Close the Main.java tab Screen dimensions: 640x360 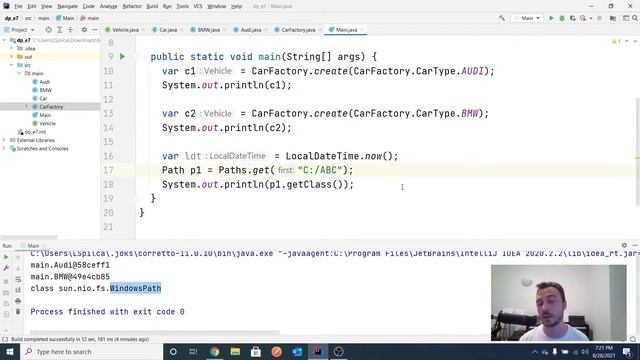pos(362,30)
